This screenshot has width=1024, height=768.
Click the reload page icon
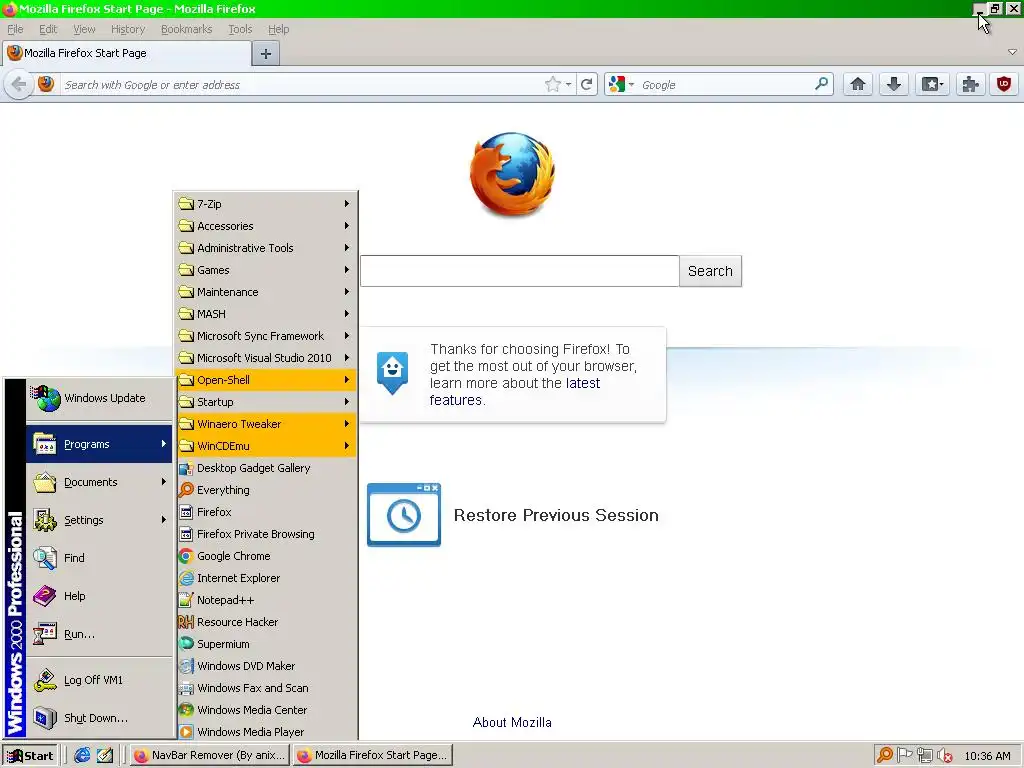(586, 84)
